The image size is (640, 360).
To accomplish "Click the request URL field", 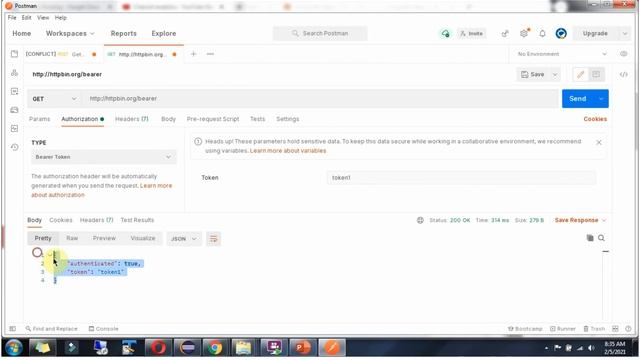I will click(x=321, y=99).
